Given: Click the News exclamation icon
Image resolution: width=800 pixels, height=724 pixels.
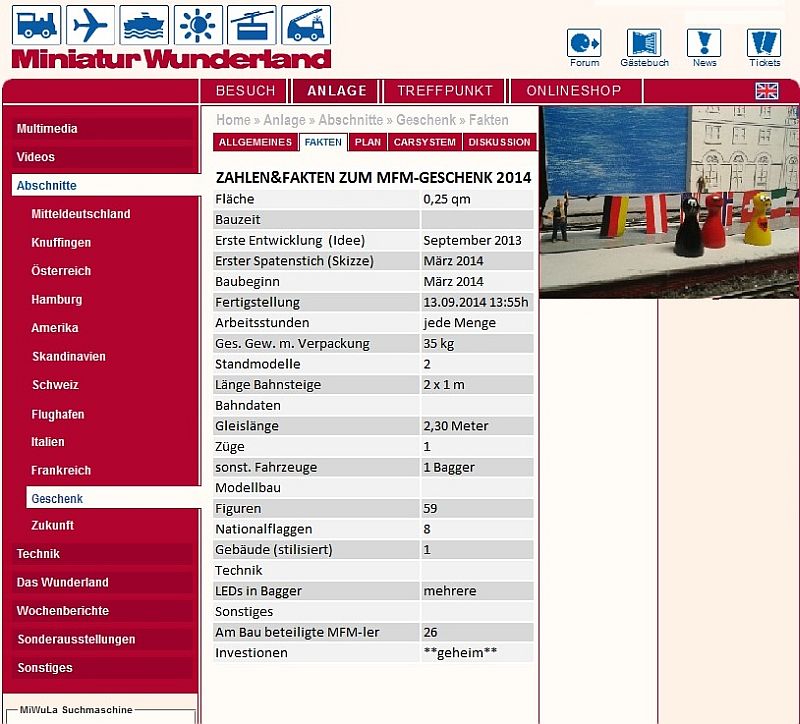Looking at the screenshot, I should coord(704,43).
